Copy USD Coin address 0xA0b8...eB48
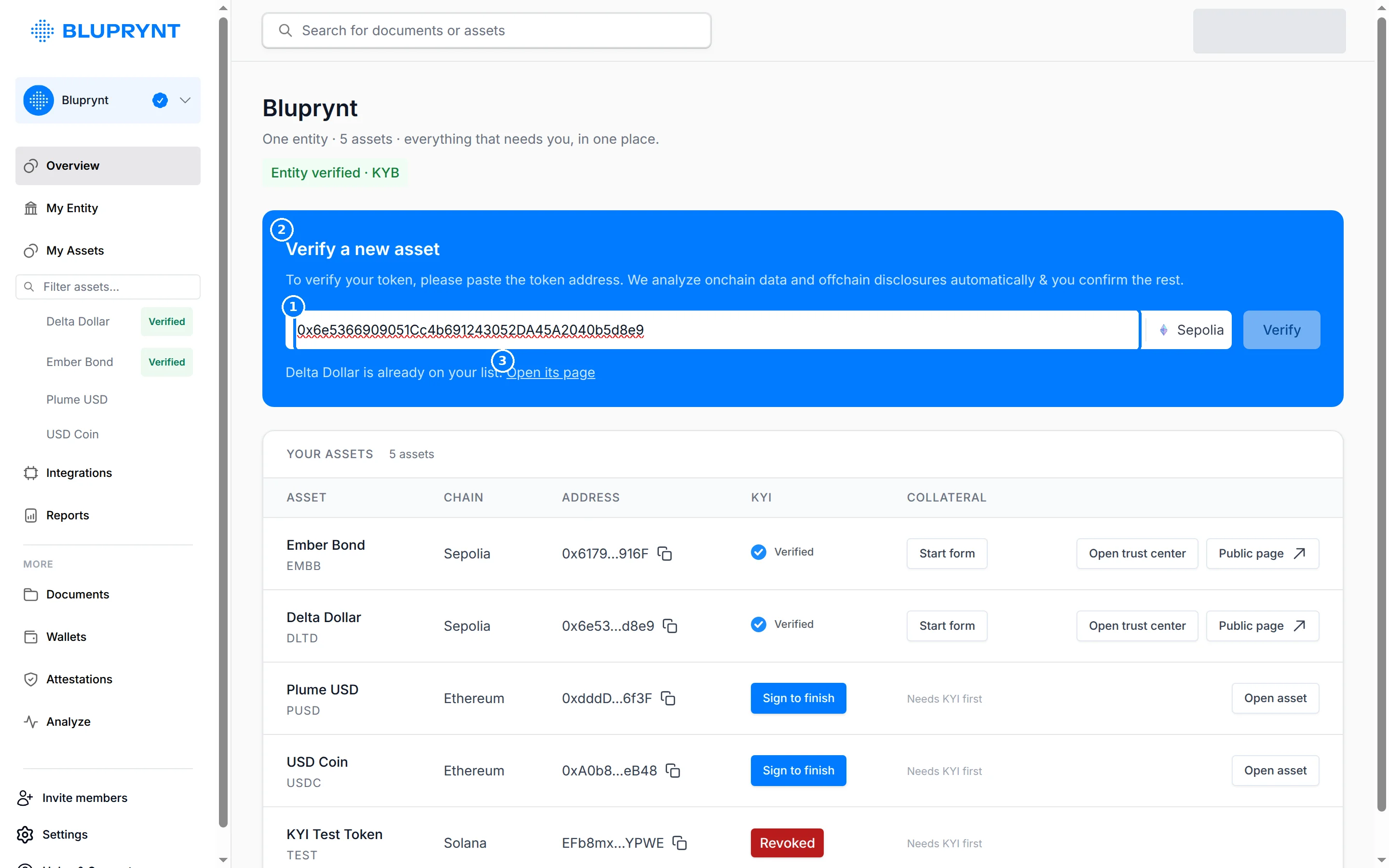 pos(673,771)
